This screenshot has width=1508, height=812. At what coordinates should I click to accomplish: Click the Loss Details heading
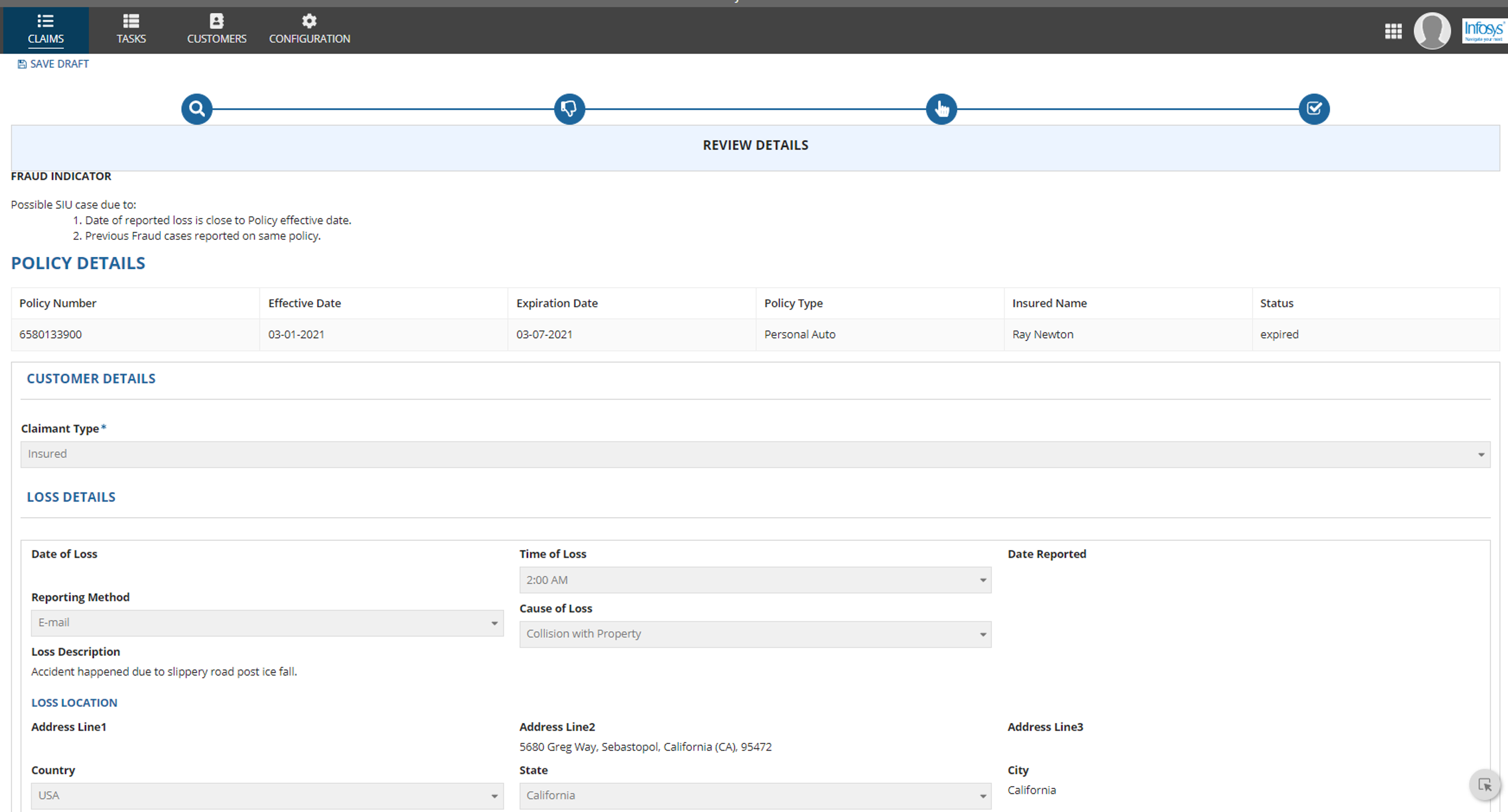(x=71, y=497)
